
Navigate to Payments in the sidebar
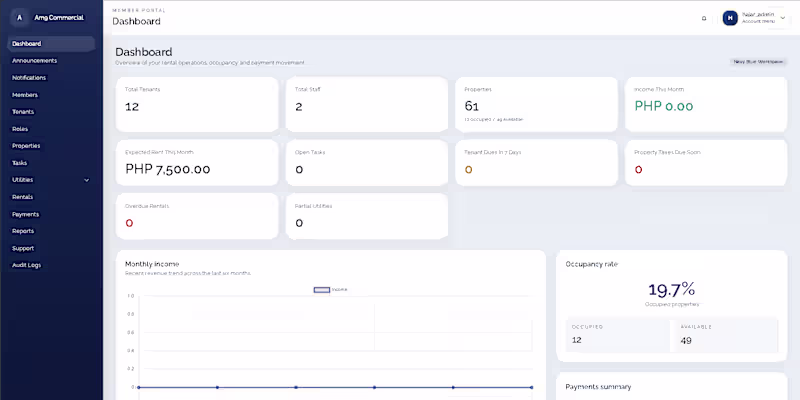26,214
